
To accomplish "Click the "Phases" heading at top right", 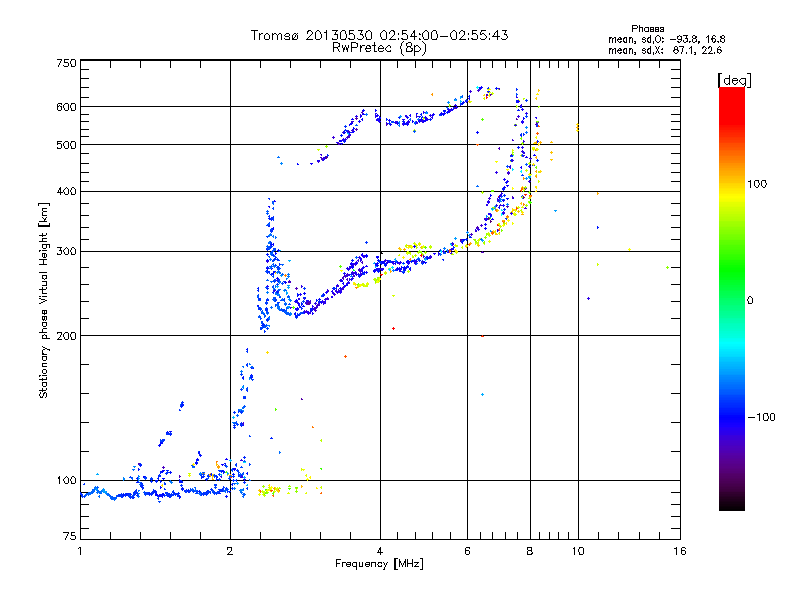I will 648,29.
